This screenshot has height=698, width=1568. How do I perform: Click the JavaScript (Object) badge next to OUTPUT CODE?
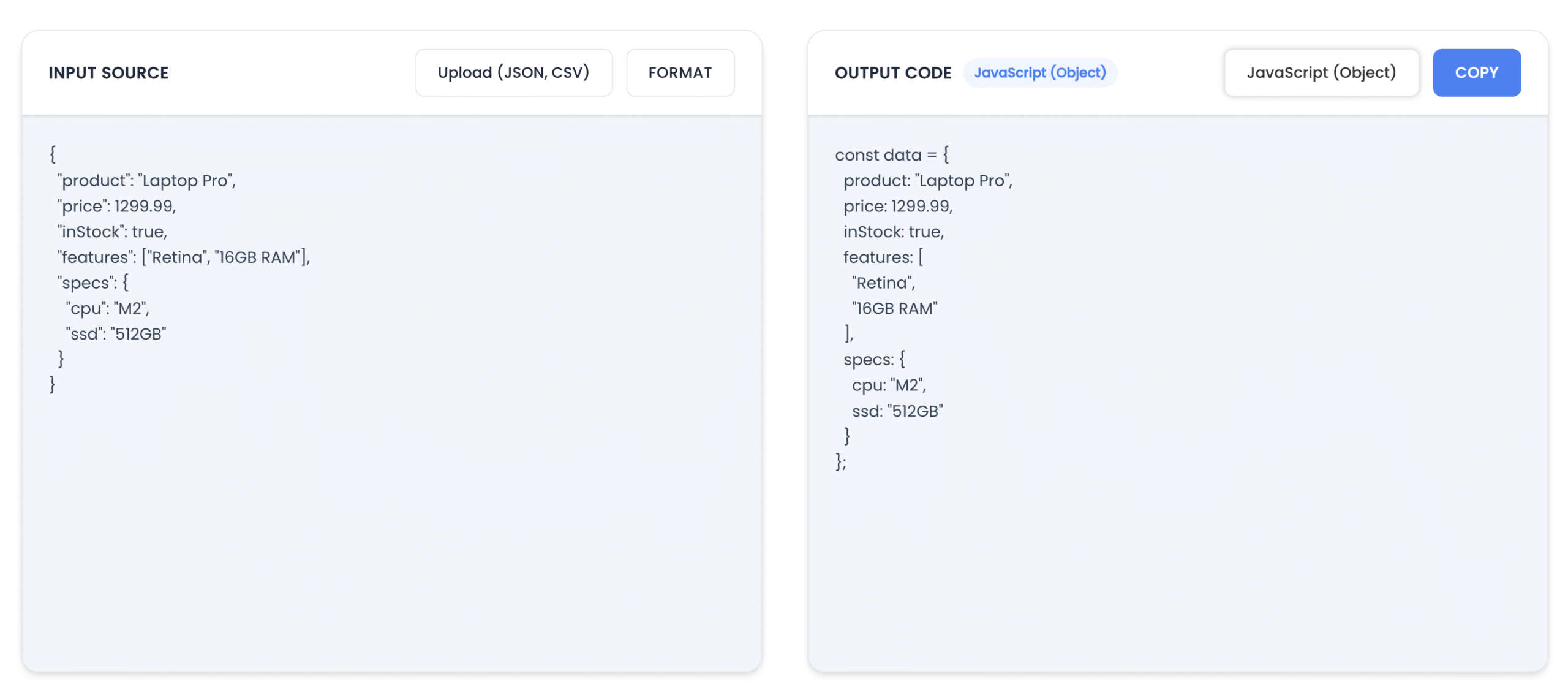pyautogui.click(x=1040, y=72)
